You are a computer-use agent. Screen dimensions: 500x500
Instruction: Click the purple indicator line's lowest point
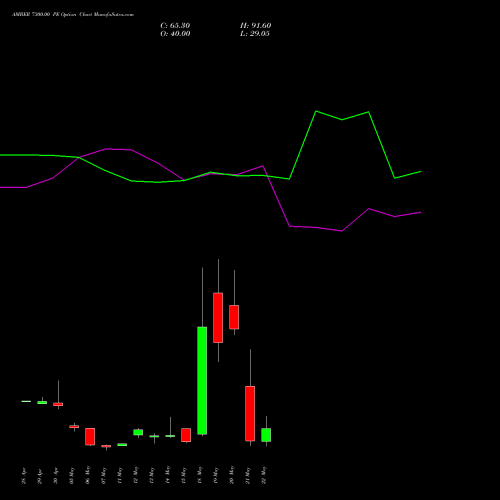[342, 231]
